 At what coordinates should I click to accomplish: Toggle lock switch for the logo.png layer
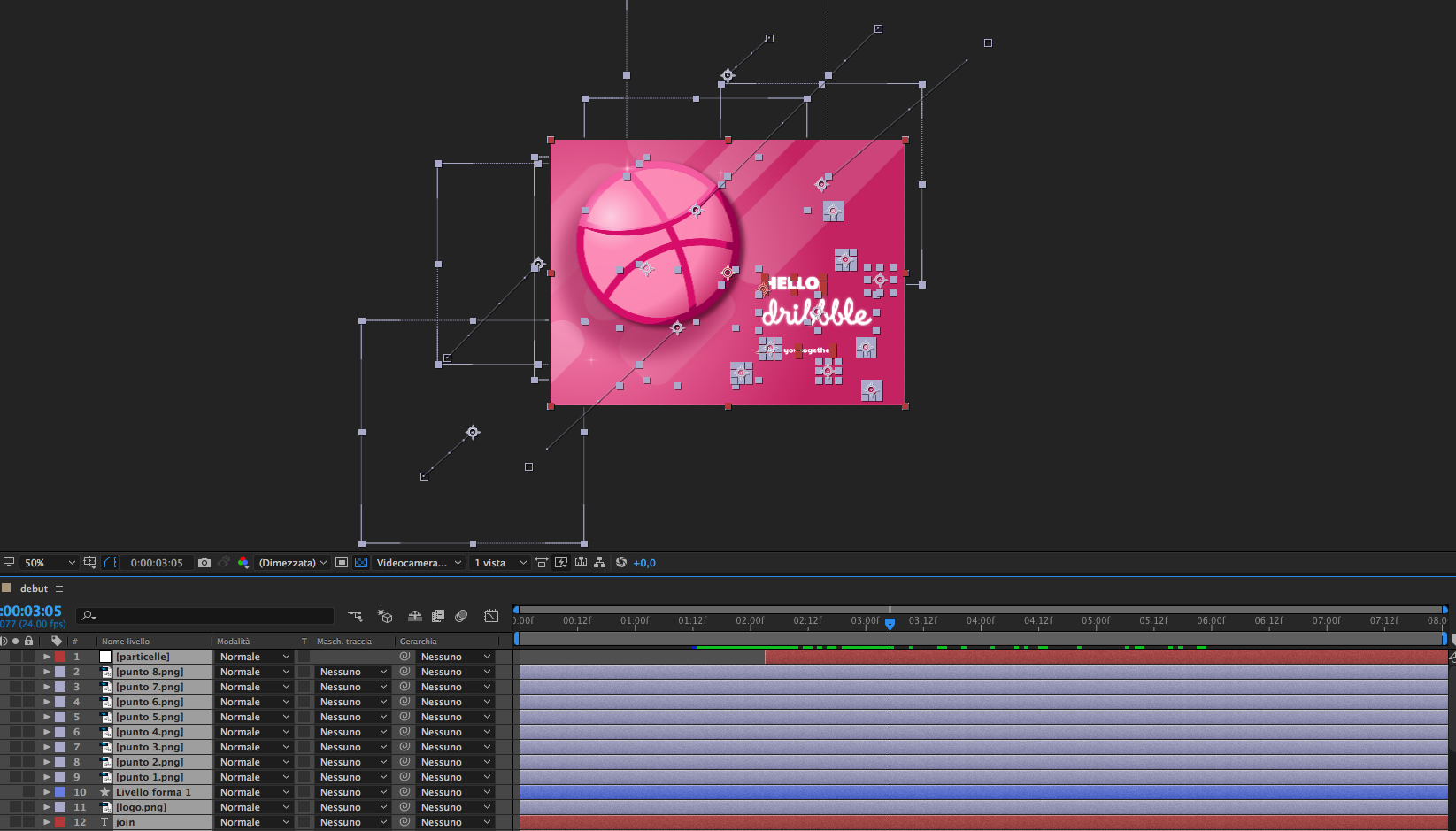pyautogui.click(x=29, y=807)
